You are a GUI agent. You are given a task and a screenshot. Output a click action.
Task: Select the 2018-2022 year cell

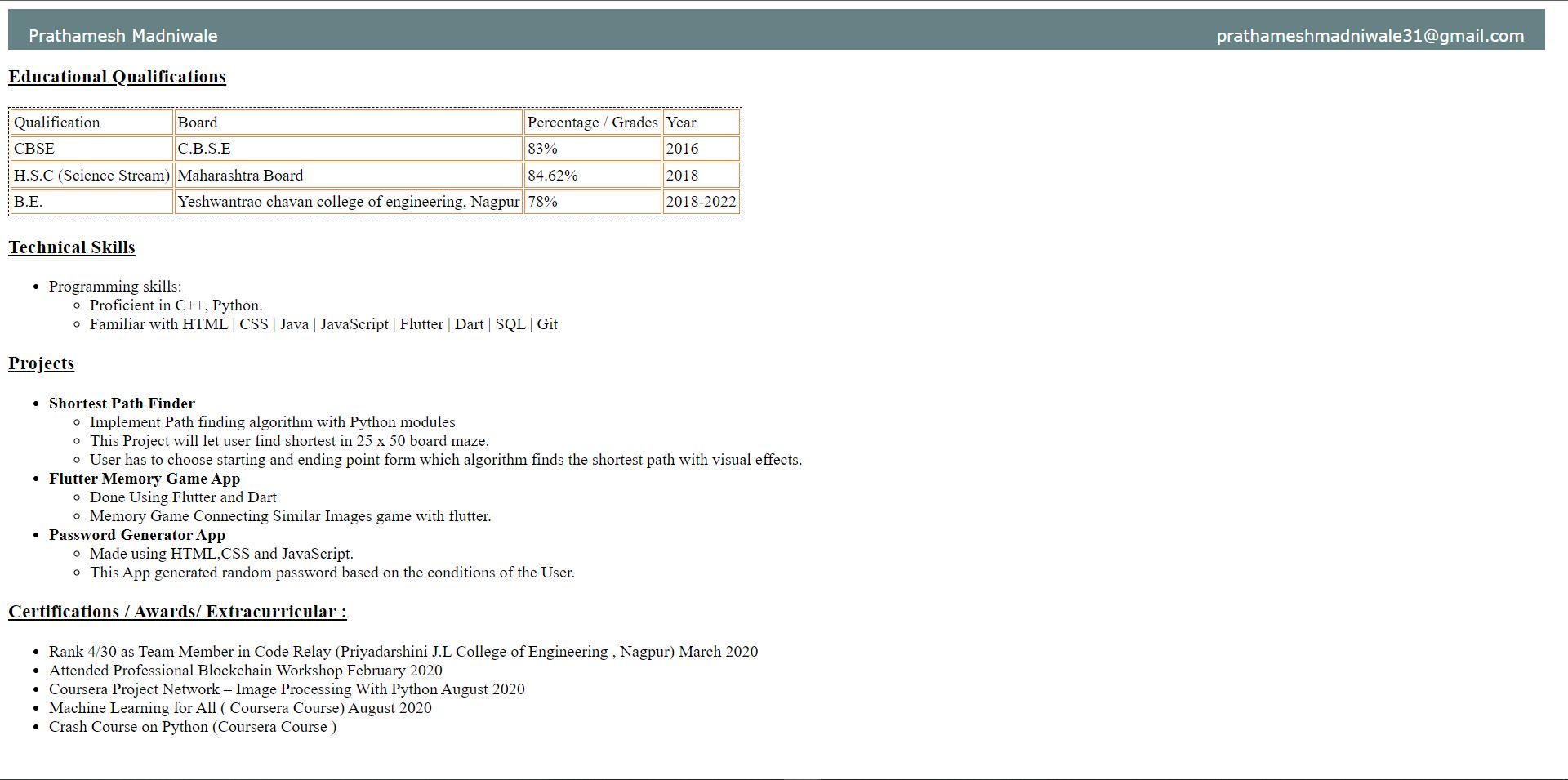pyautogui.click(x=700, y=201)
